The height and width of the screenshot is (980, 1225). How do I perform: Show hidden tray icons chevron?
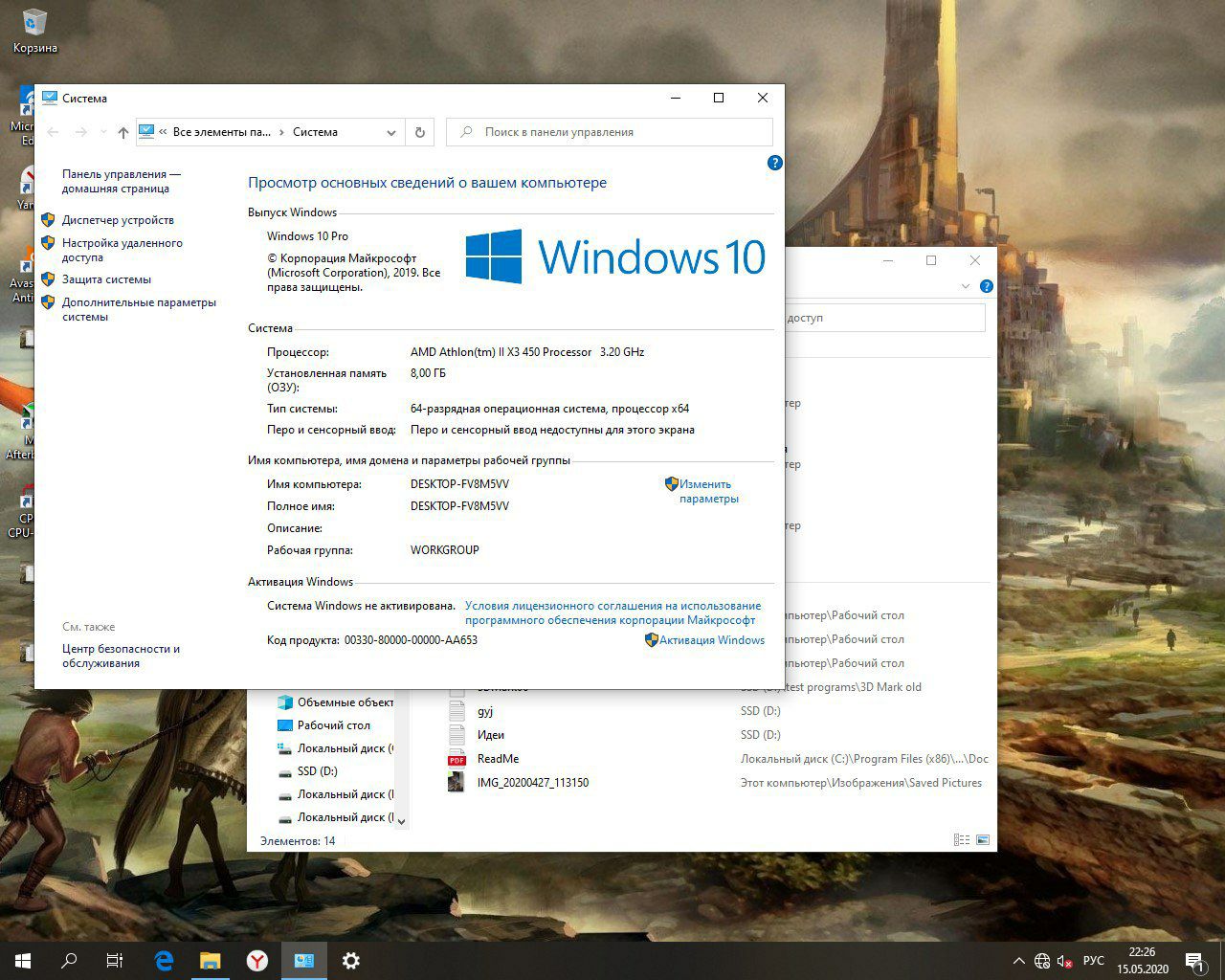1018,961
